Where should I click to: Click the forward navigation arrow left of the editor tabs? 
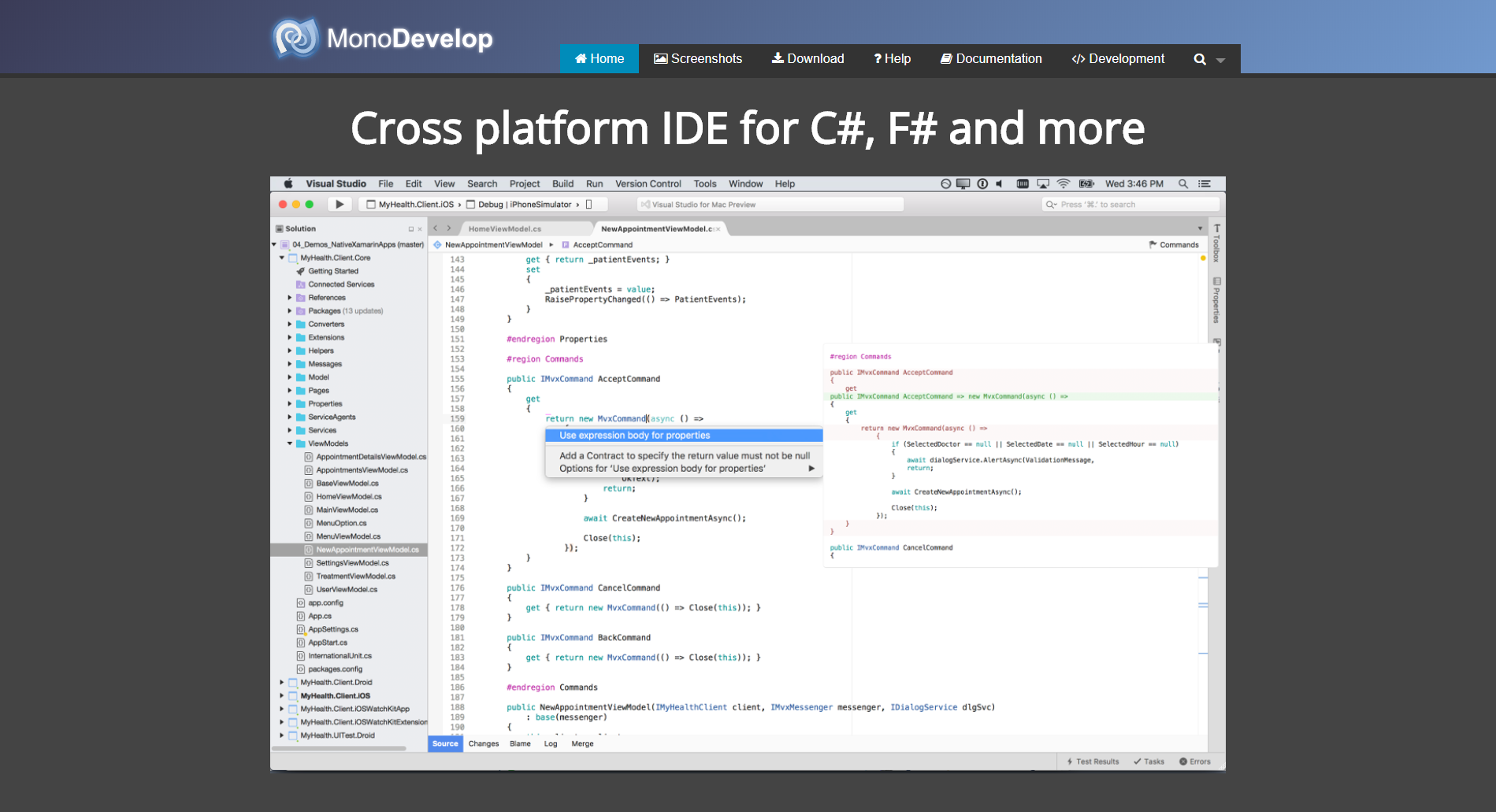(x=449, y=228)
